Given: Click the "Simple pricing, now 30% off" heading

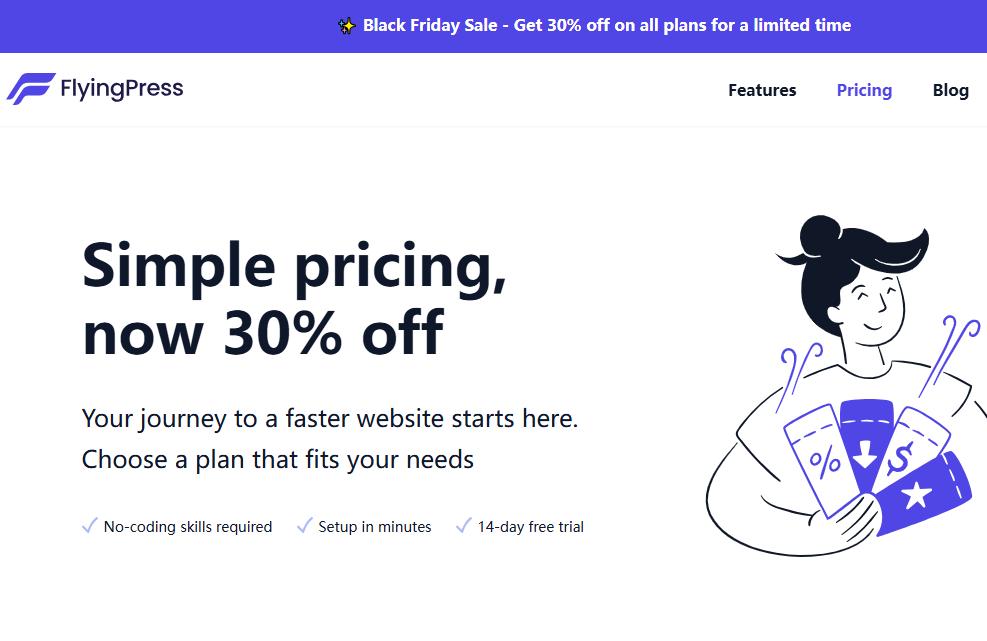Looking at the screenshot, I should (294, 299).
